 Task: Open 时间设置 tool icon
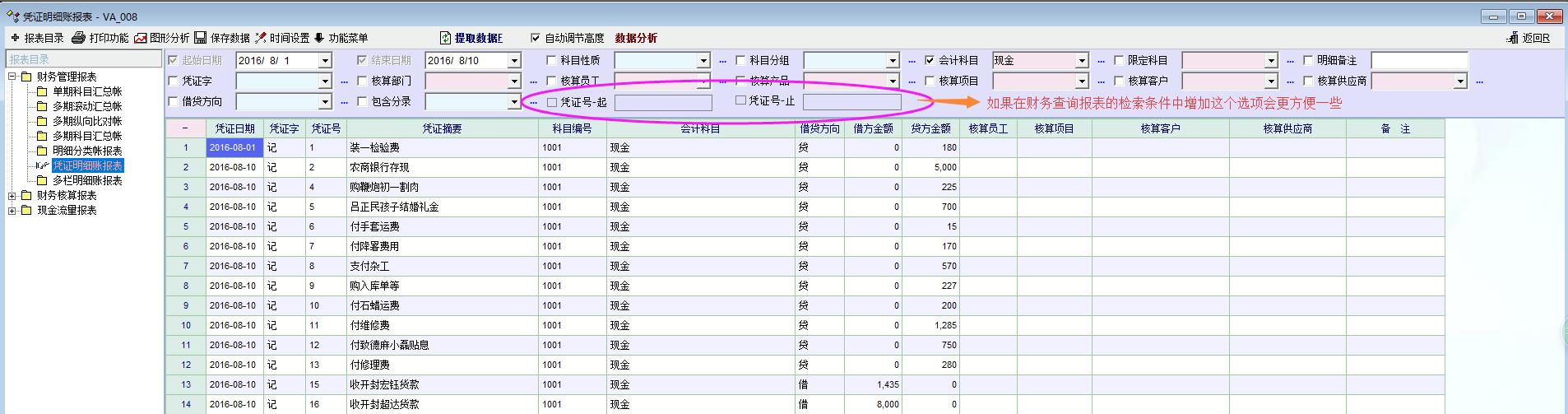[x=261, y=38]
